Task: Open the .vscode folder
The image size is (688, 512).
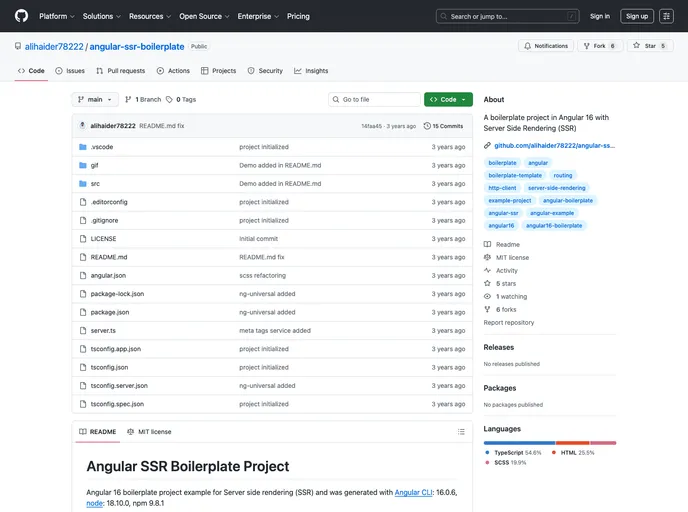Action: pos(102,147)
